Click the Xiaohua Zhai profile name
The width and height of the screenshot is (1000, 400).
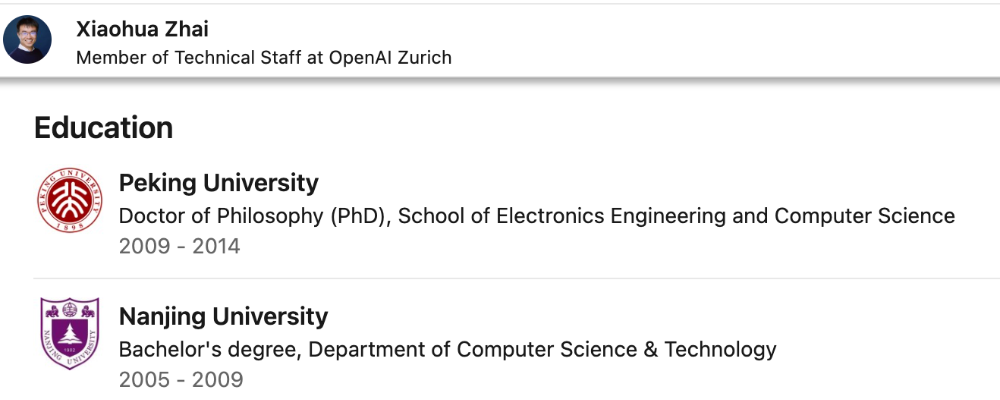[142, 29]
